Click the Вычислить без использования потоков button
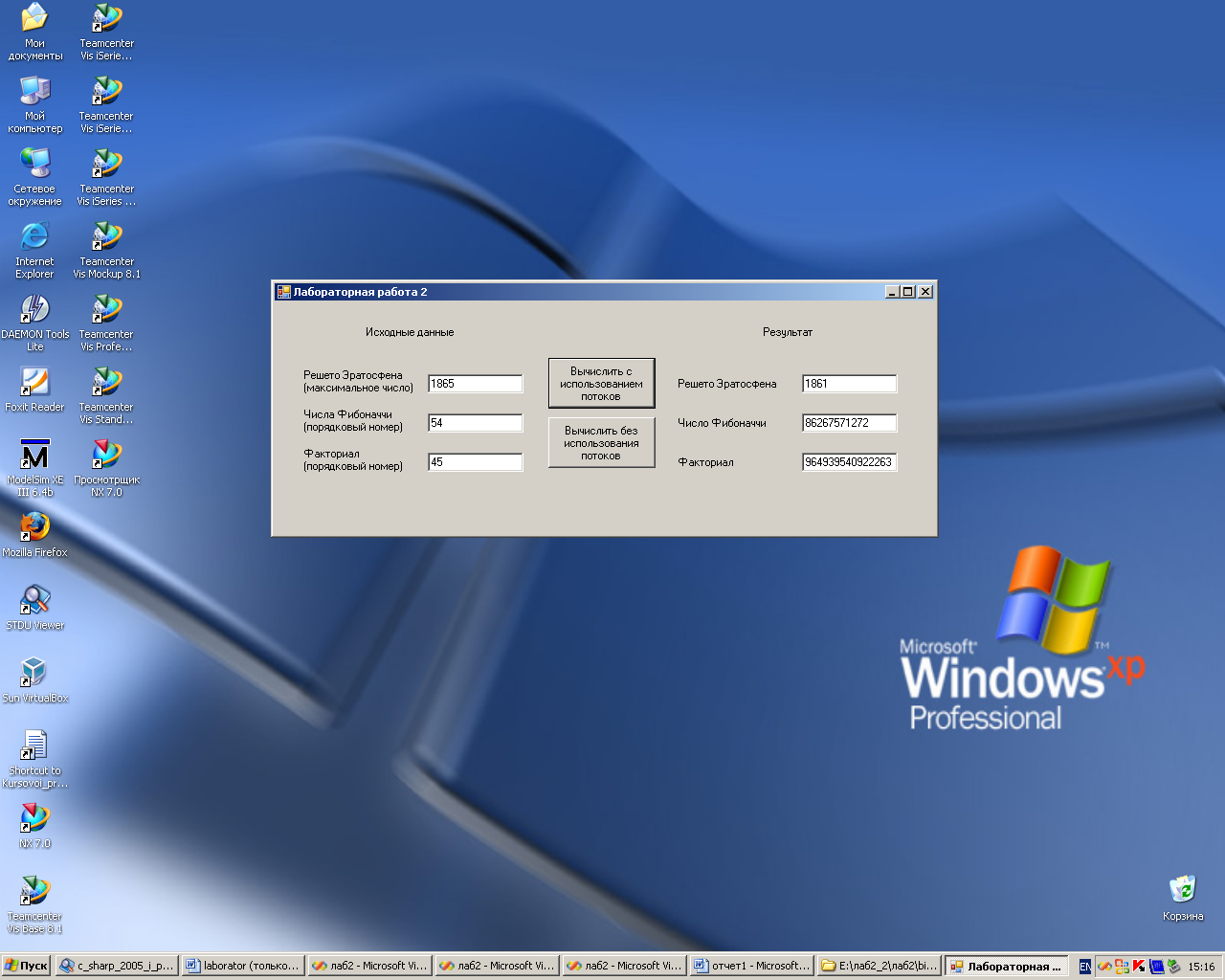The height and width of the screenshot is (980, 1225). click(x=601, y=443)
